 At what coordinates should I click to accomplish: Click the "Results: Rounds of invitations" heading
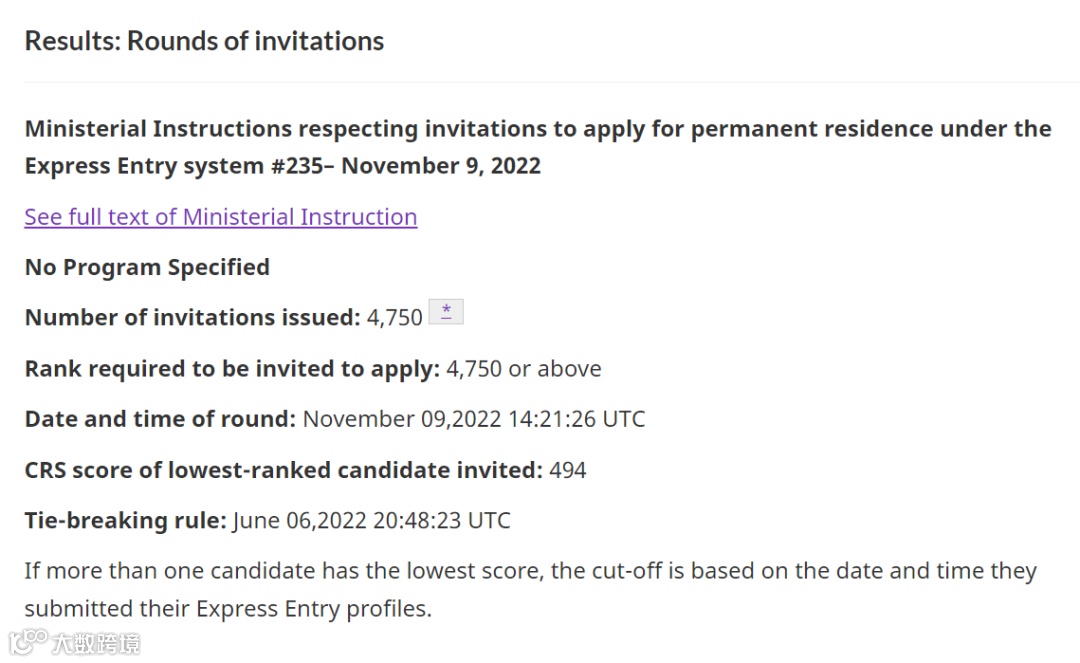[x=204, y=41]
